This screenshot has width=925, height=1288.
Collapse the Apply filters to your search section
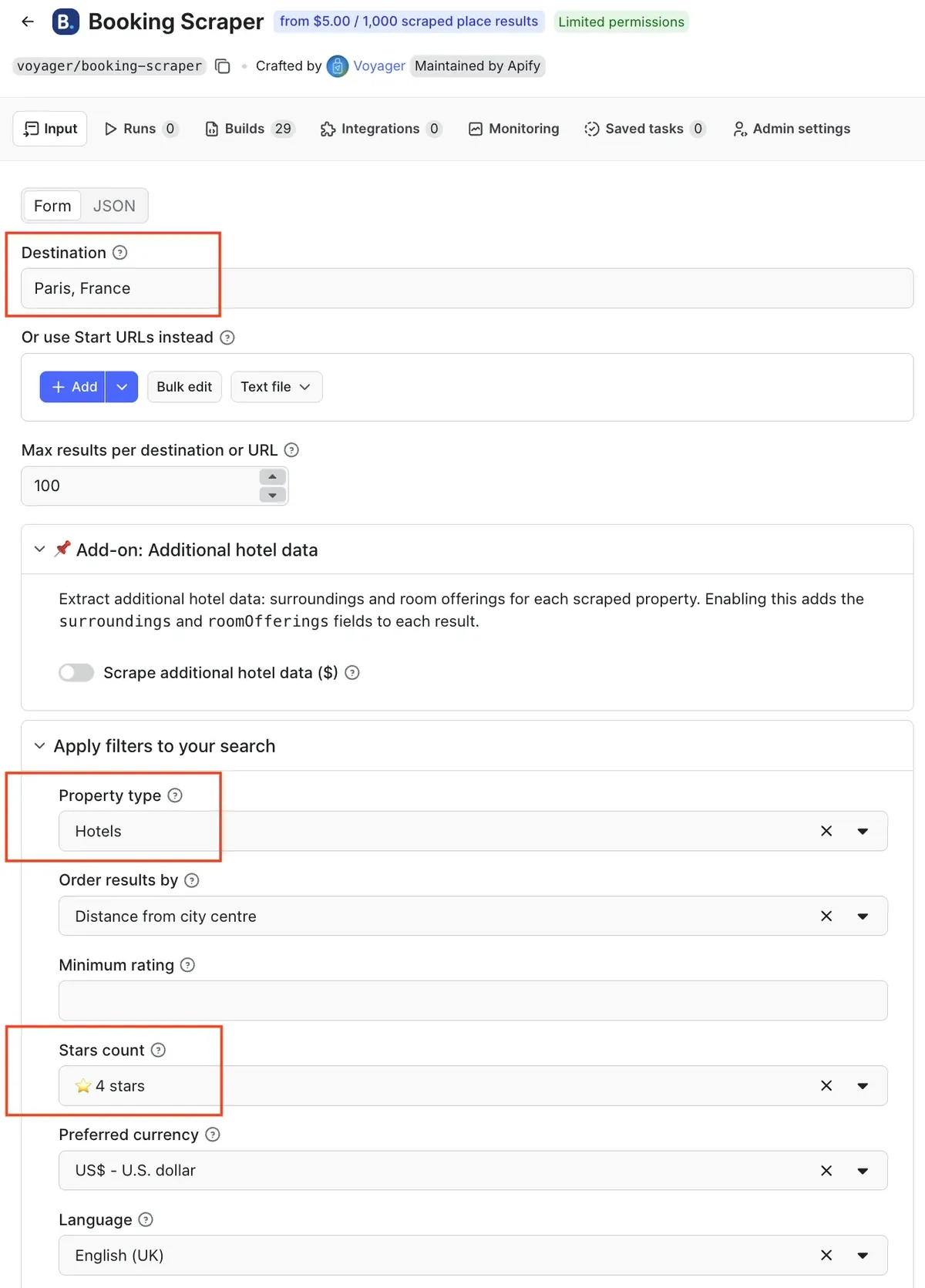[x=39, y=746]
